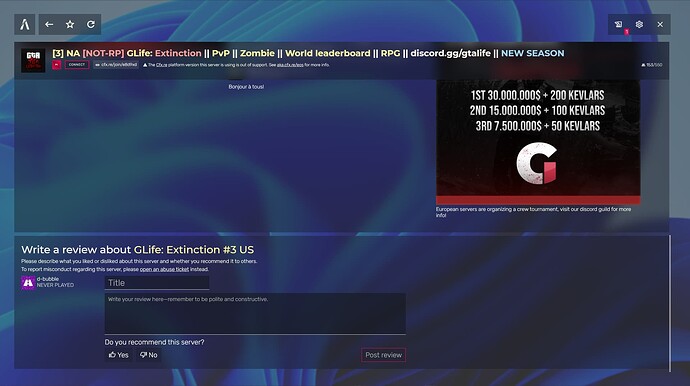The image size is (690, 386).
Task: Click the GLife server logo thumbnail
Action: point(33,60)
